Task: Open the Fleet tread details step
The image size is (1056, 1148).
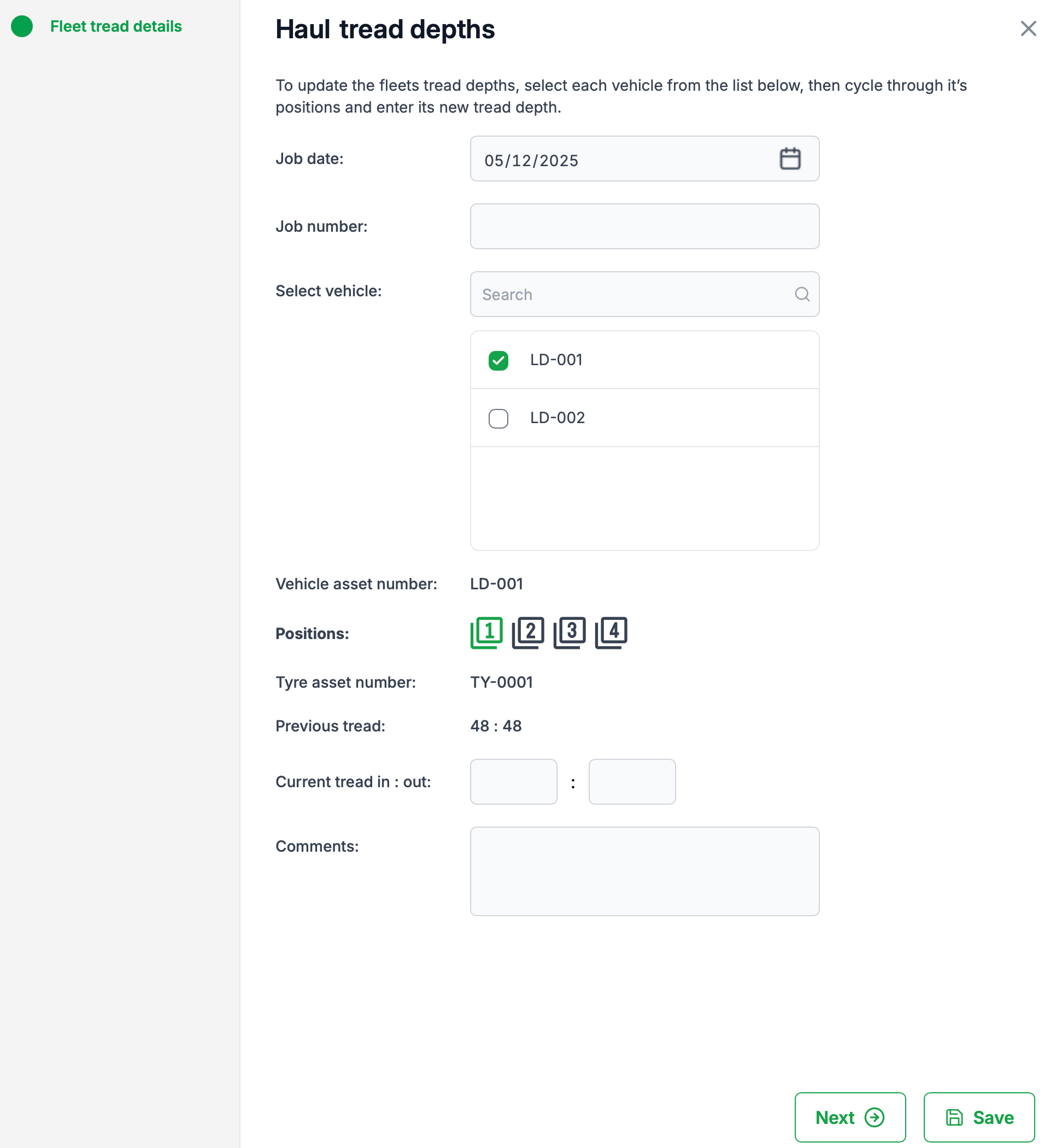Action: (116, 26)
